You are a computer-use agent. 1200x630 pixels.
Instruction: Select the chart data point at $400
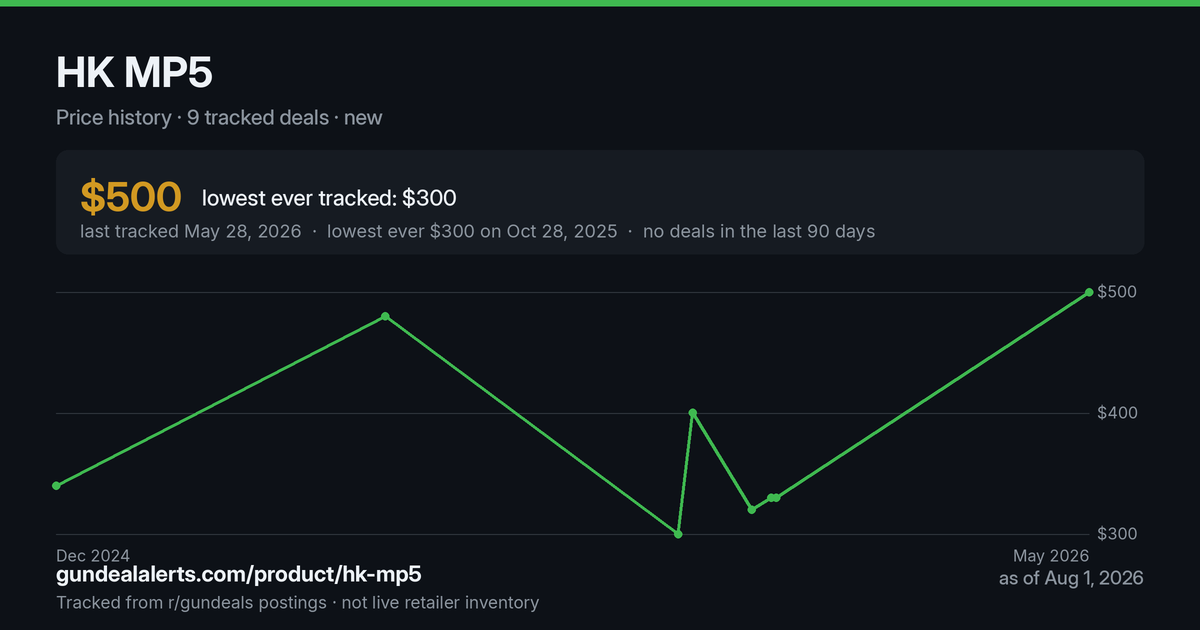[x=692, y=413]
